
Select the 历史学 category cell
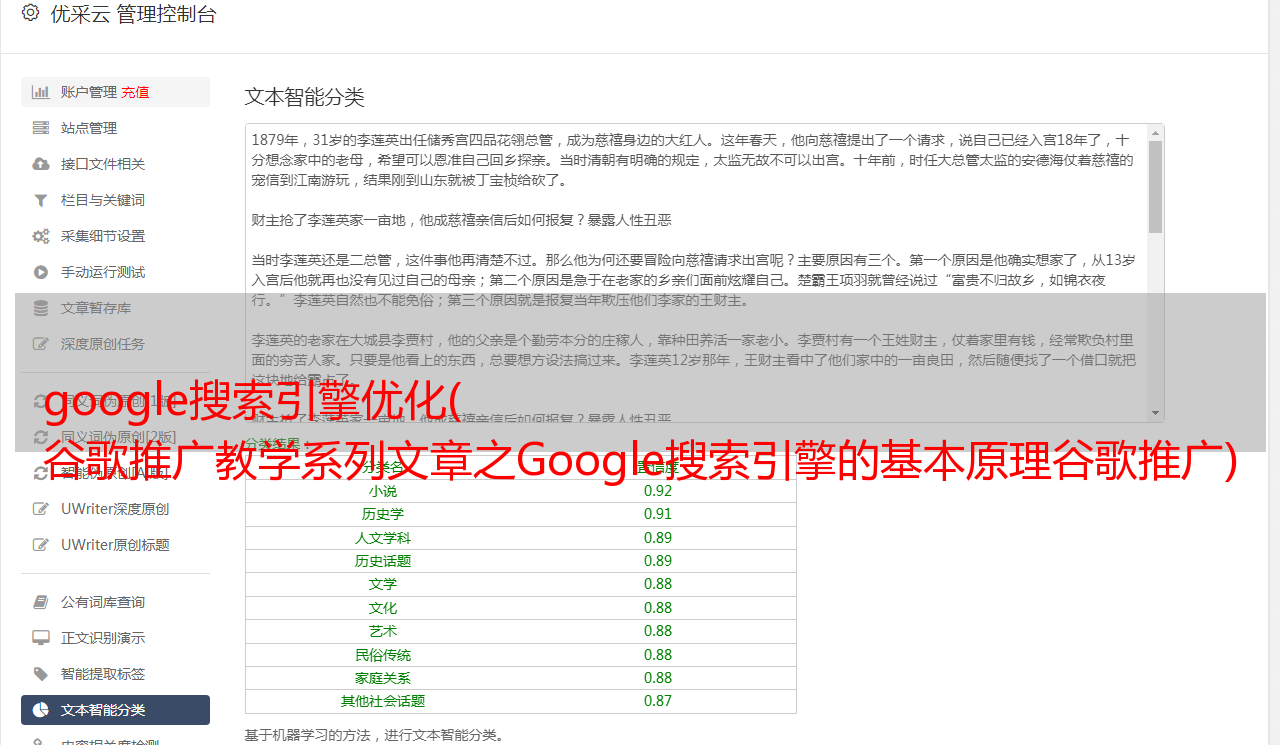point(383,514)
